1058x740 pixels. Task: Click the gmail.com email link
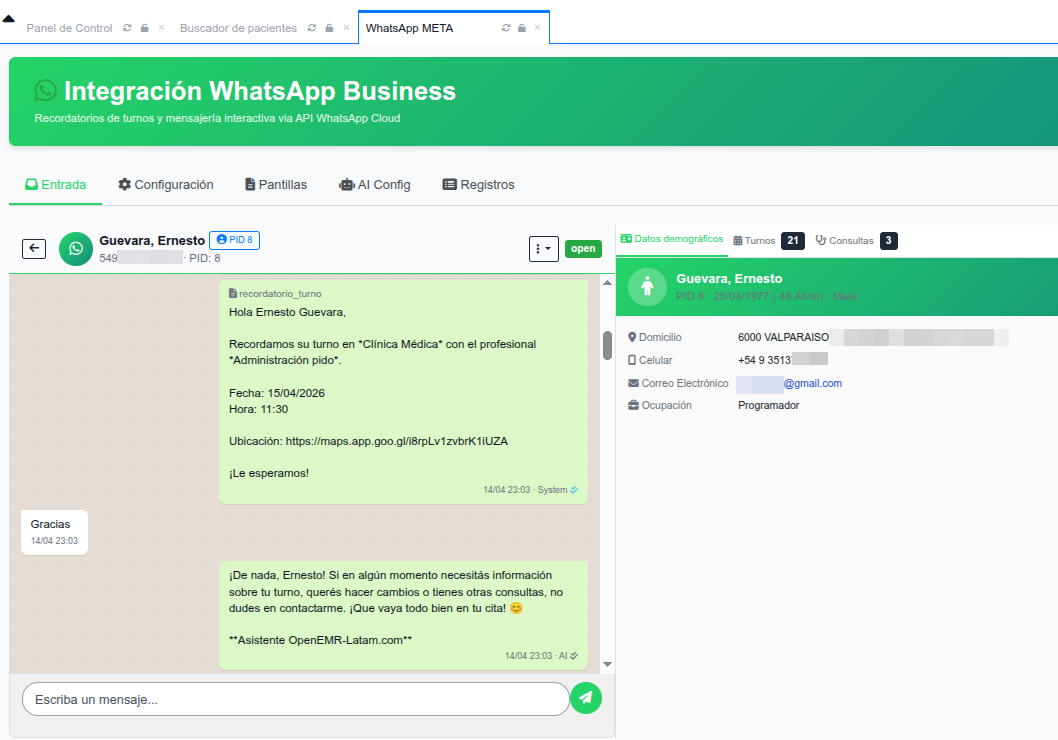pyautogui.click(x=812, y=383)
